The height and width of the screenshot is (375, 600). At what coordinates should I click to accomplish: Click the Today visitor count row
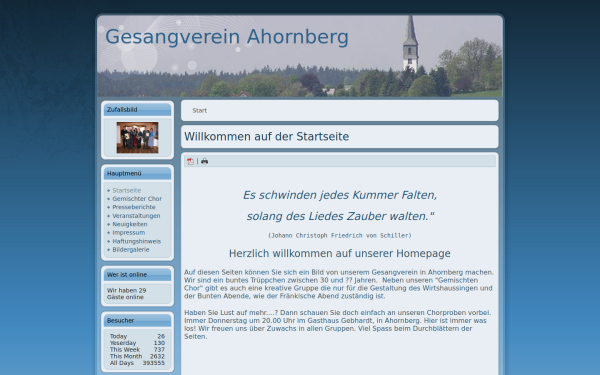(x=137, y=336)
